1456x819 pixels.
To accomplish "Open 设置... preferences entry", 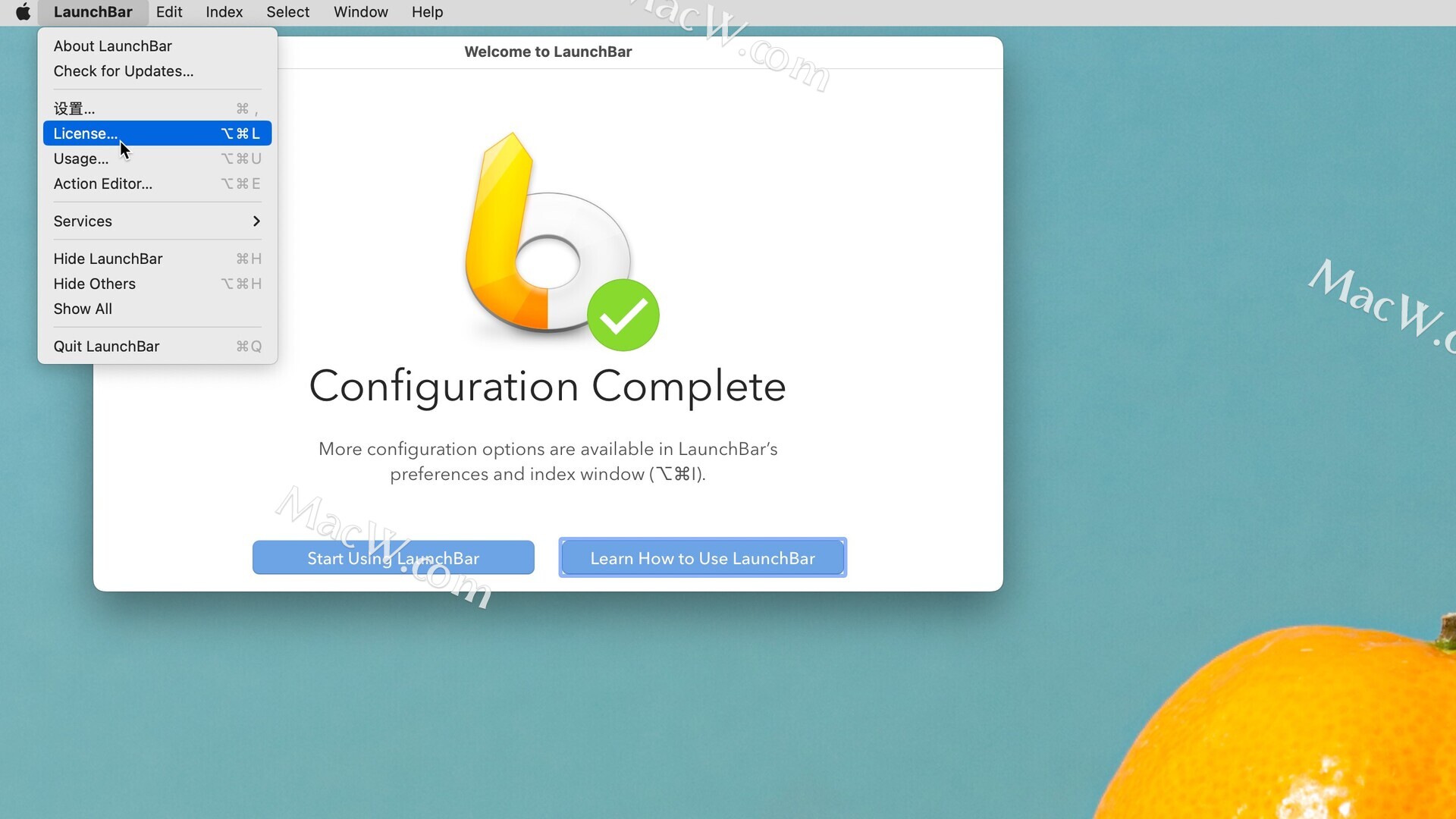I will click(157, 108).
